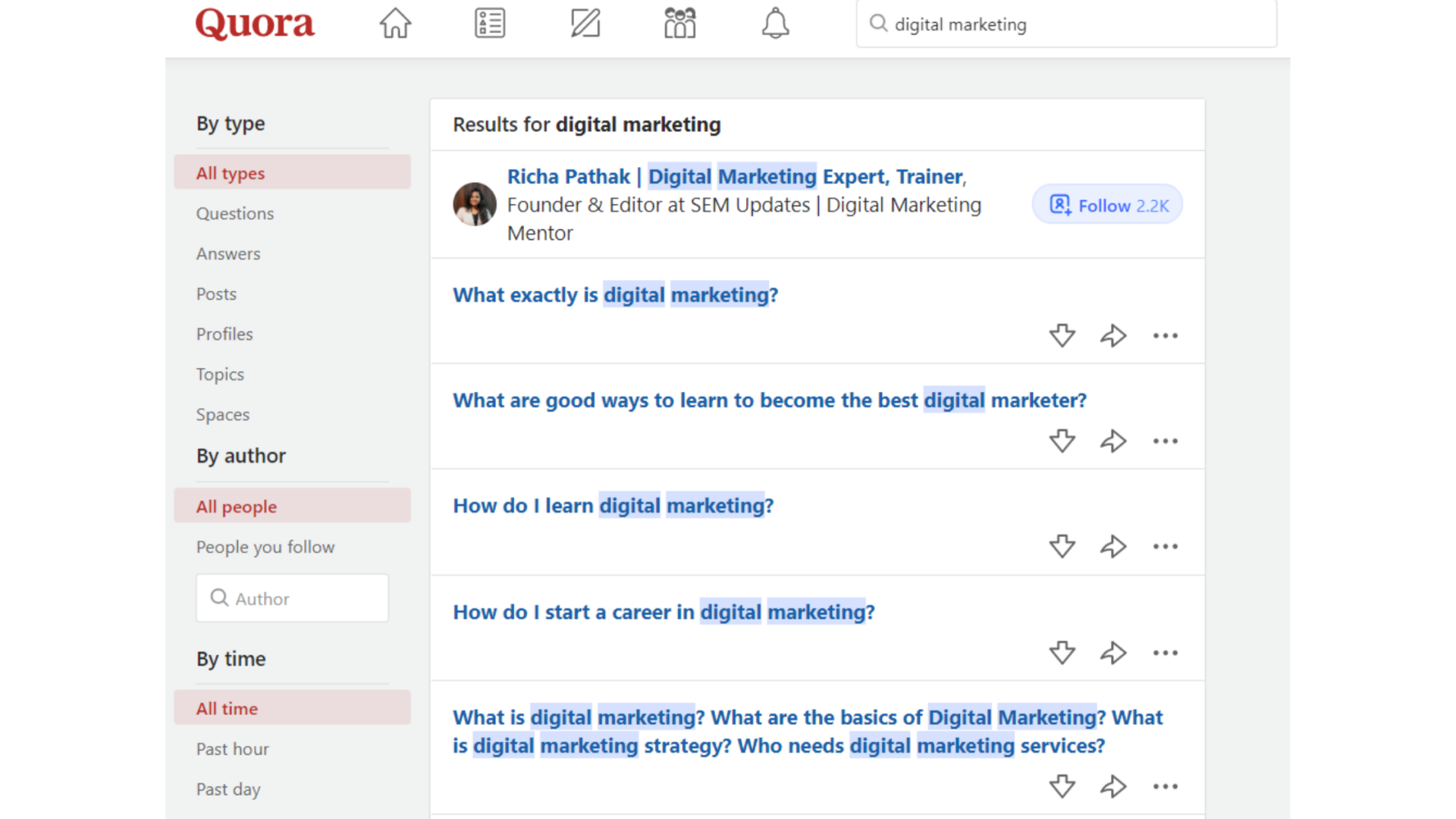Click the Quora logo
The height and width of the screenshot is (819, 1456).
coord(255,24)
